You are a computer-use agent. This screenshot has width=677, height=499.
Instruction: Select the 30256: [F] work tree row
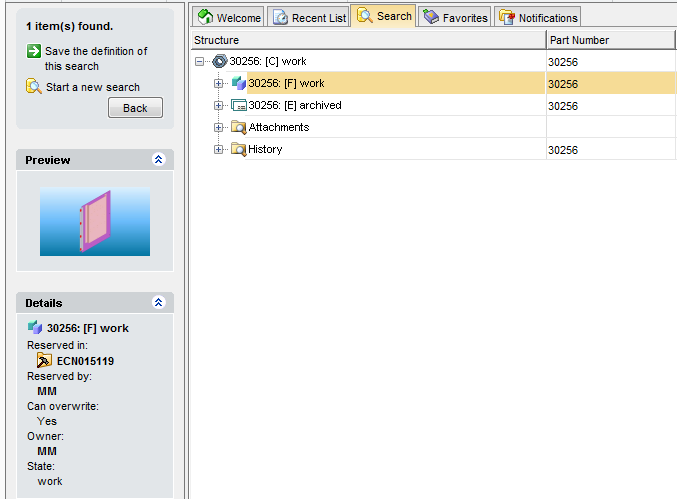[x=286, y=83]
